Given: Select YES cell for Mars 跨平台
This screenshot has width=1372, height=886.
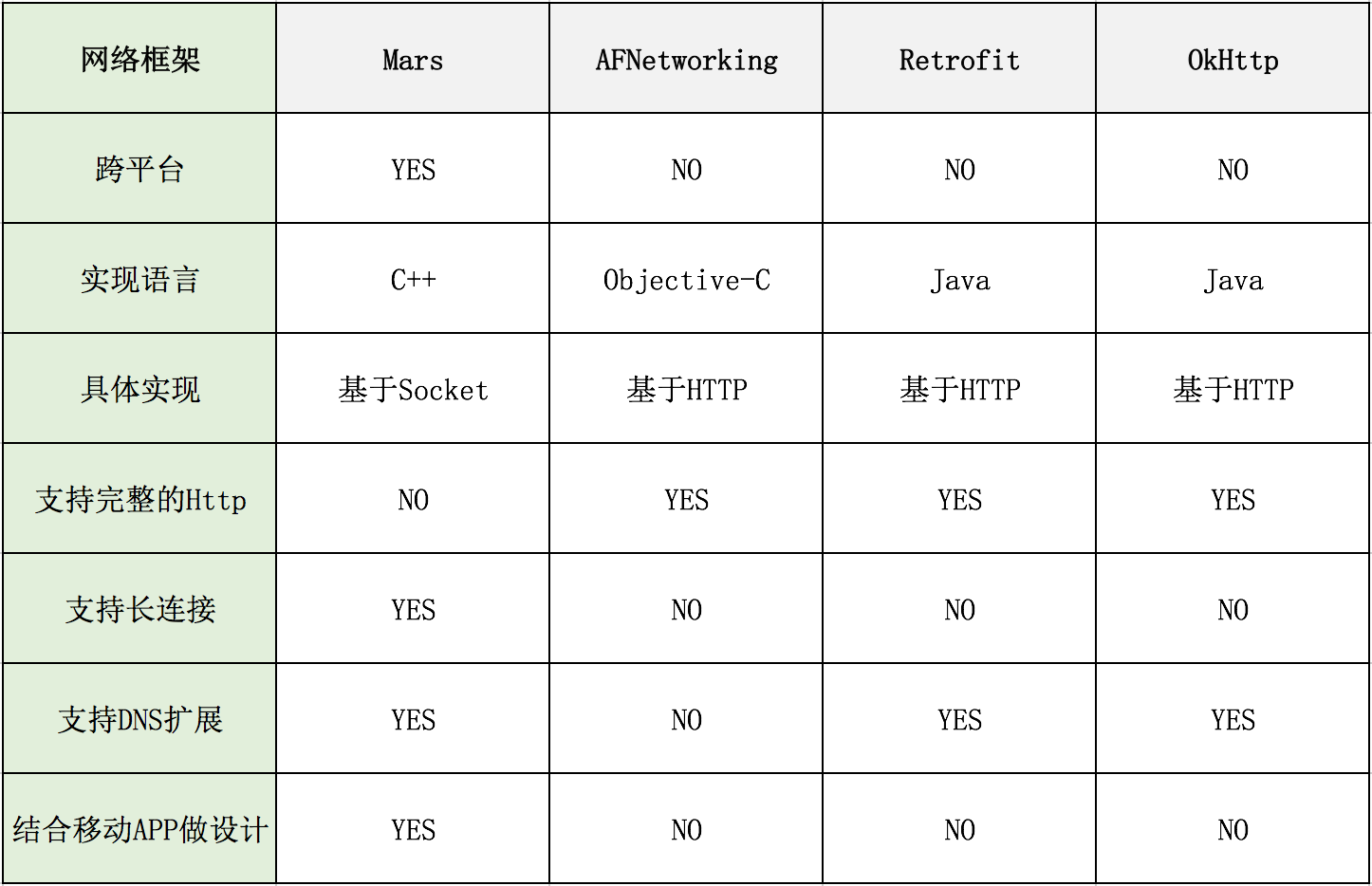Looking at the screenshot, I should 413,169.
